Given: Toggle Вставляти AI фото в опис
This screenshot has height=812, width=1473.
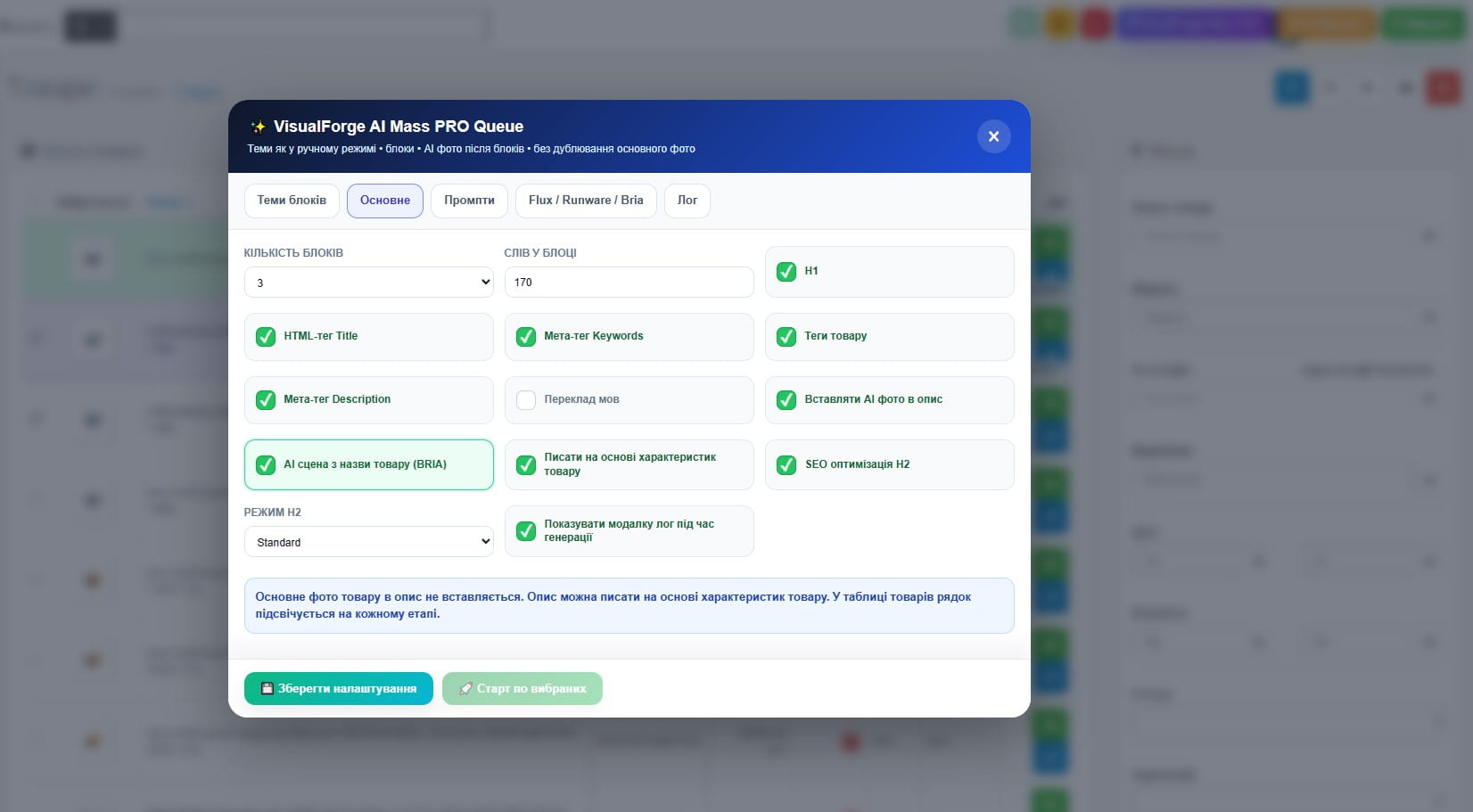Looking at the screenshot, I should 786,399.
